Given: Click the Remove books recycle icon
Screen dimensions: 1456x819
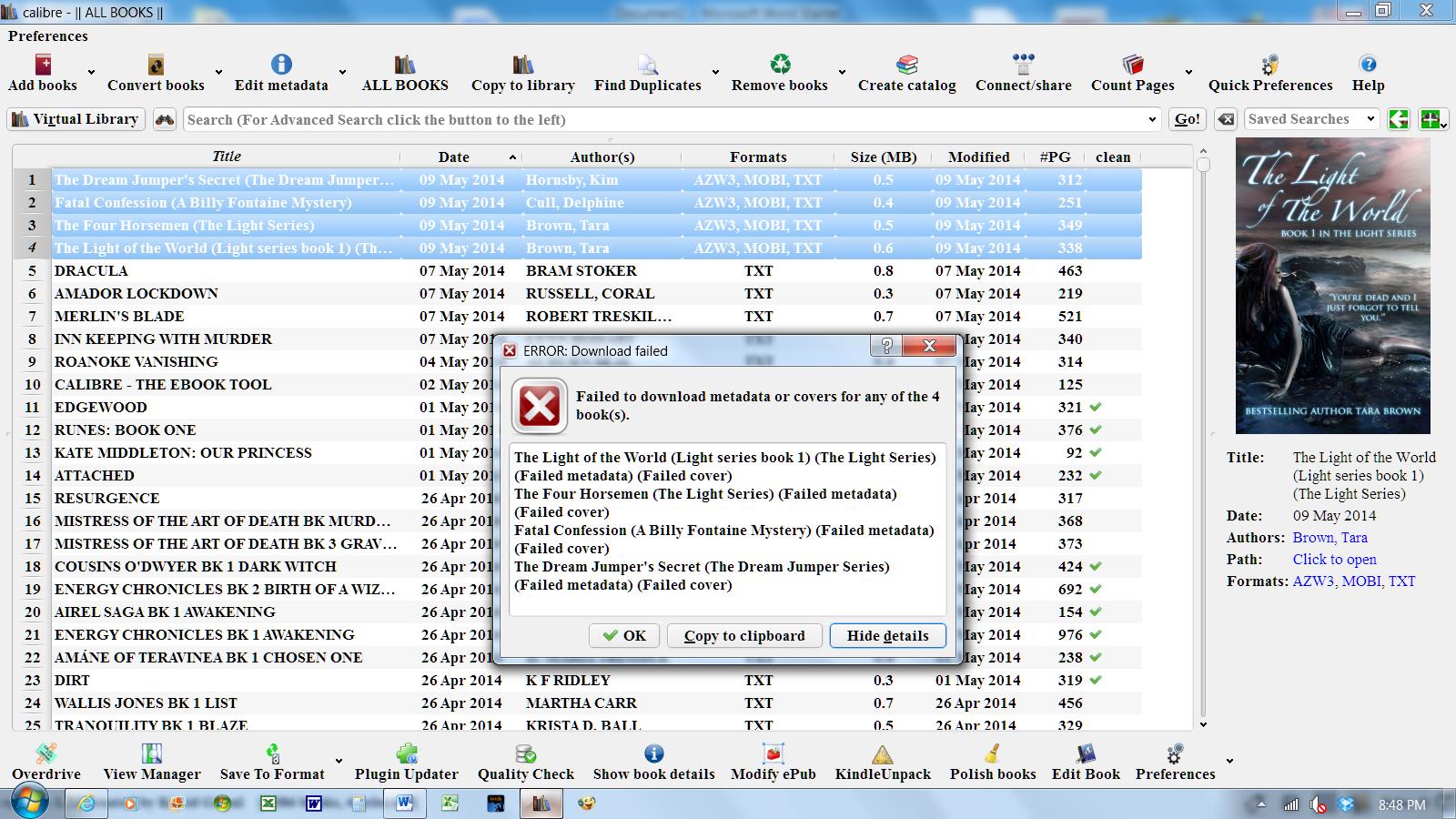Looking at the screenshot, I should (780, 65).
